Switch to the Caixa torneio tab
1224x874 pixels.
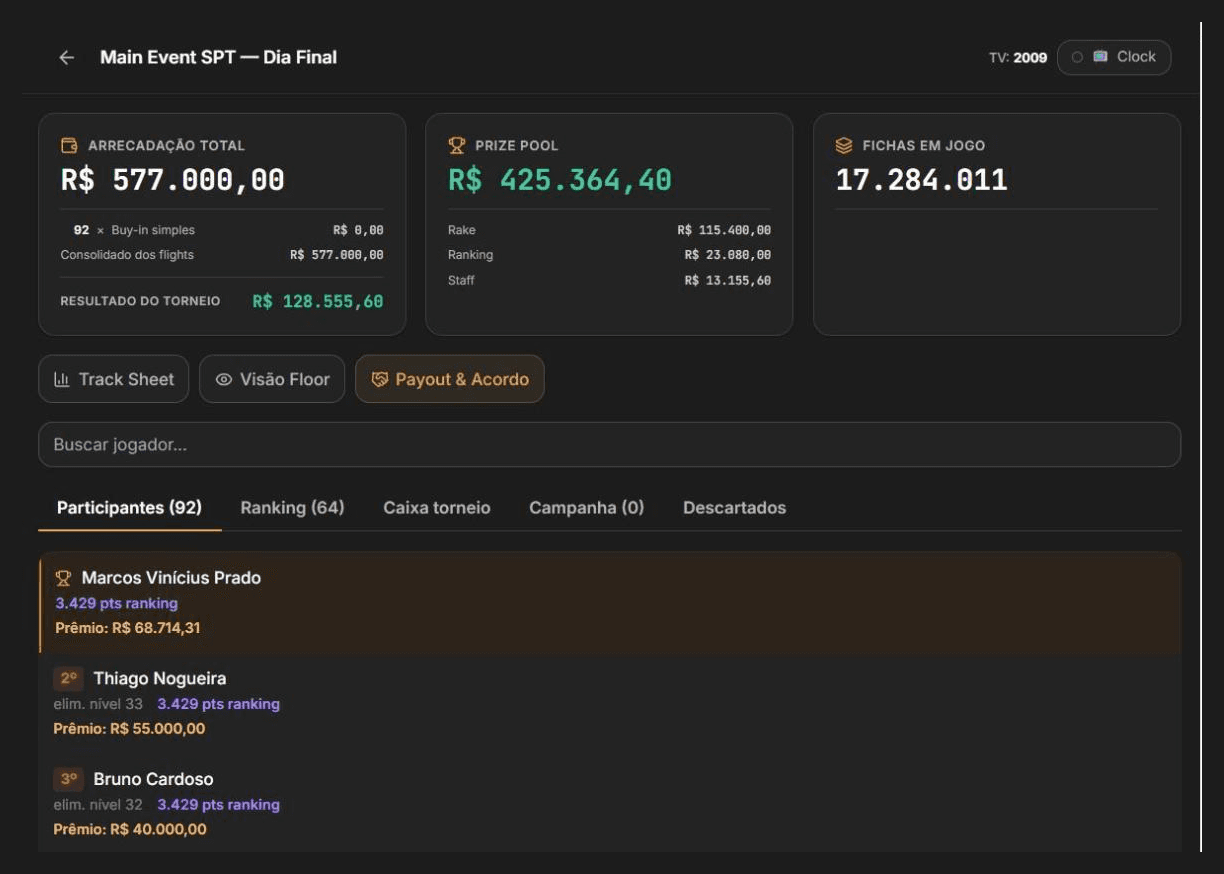(437, 508)
